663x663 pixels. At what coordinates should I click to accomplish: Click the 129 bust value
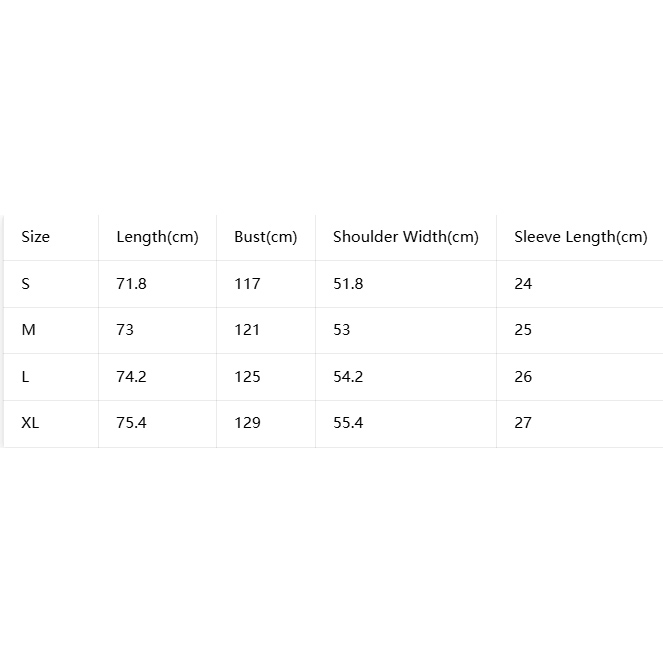coord(247,422)
